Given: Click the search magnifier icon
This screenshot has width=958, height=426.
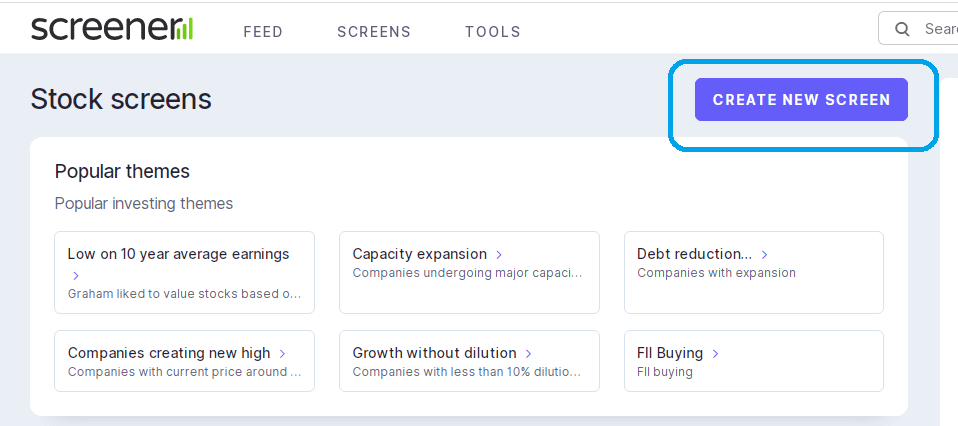Looking at the screenshot, I should (x=902, y=29).
